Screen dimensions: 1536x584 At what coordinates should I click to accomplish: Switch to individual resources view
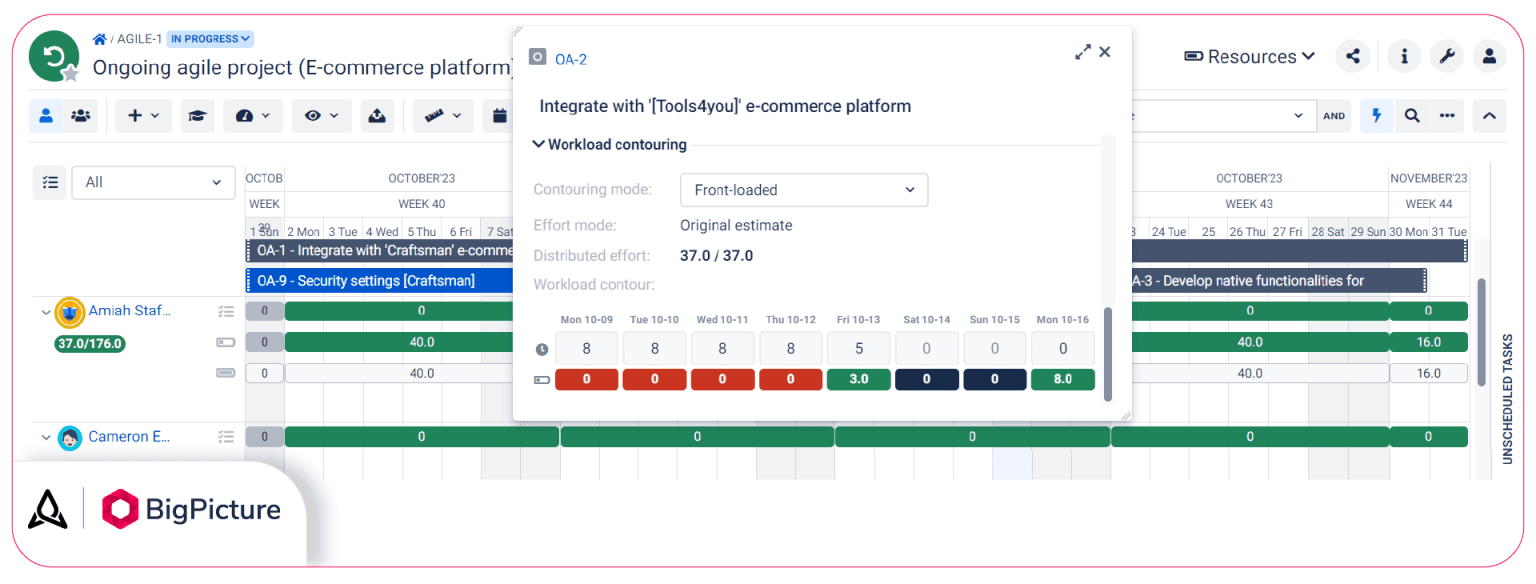[x=46, y=116]
